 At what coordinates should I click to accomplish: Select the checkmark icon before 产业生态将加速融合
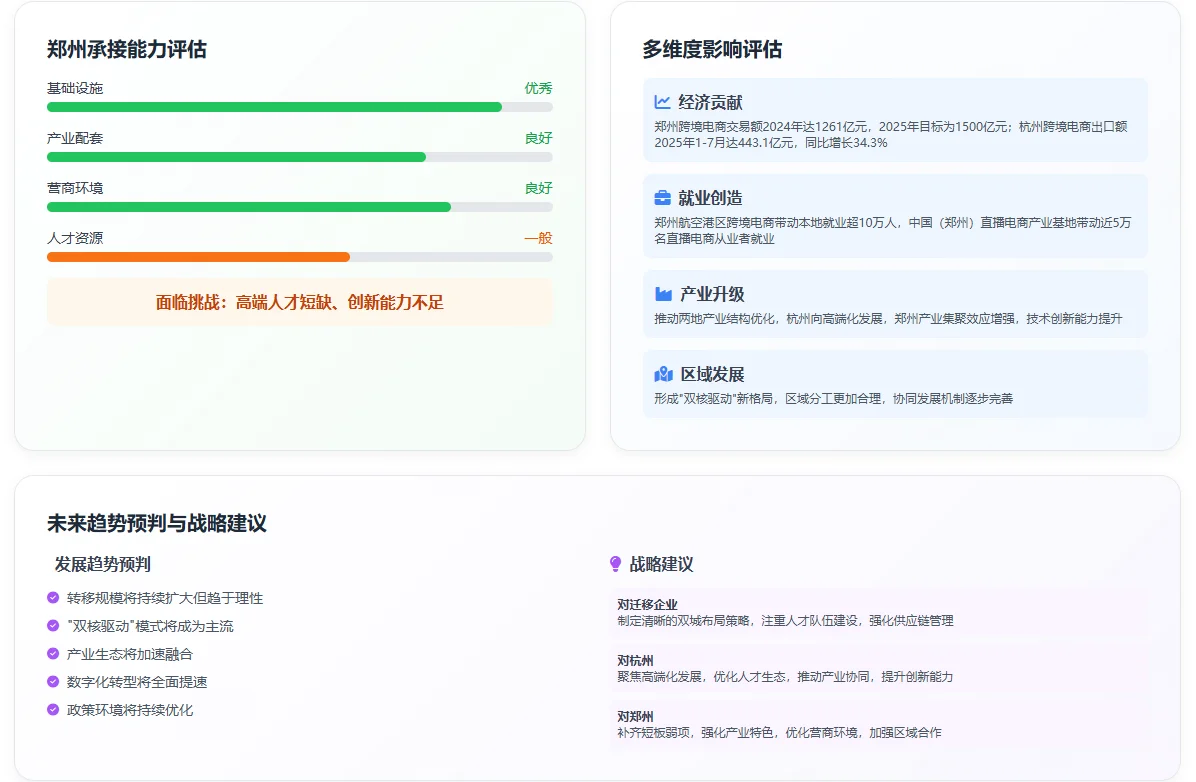tap(50, 654)
